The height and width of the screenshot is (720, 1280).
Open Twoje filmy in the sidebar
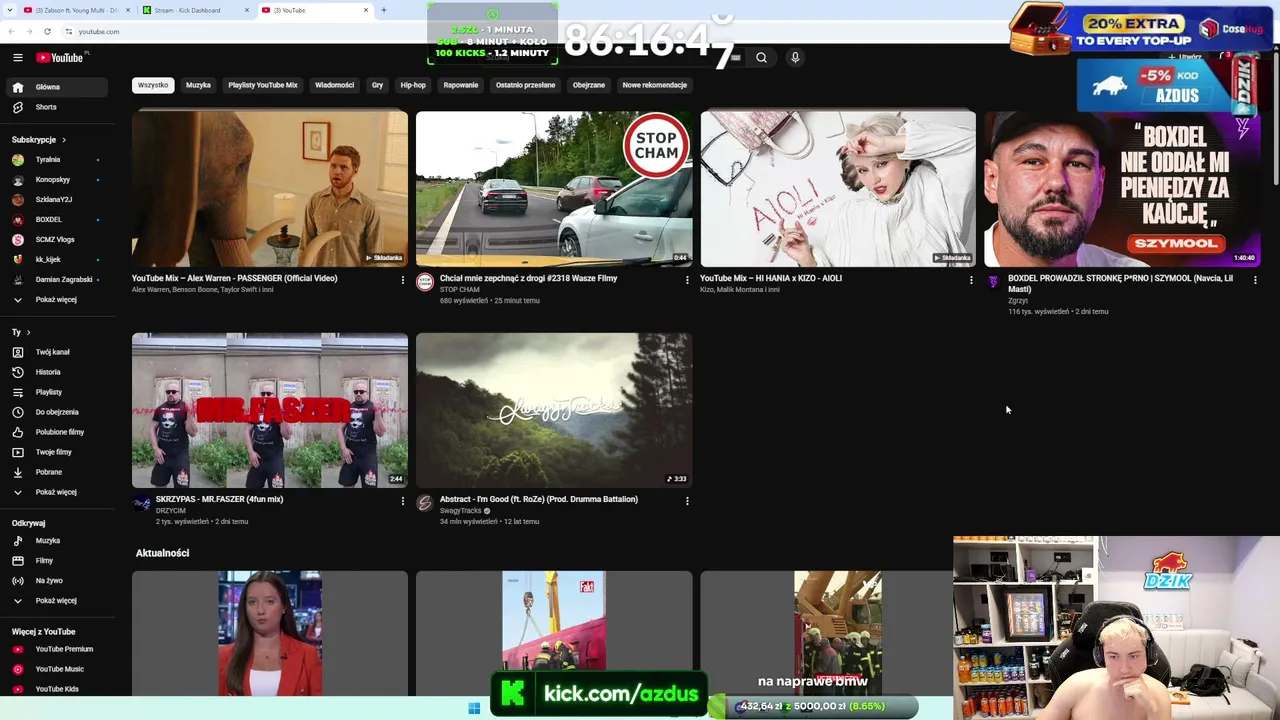[x=56, y=452]
